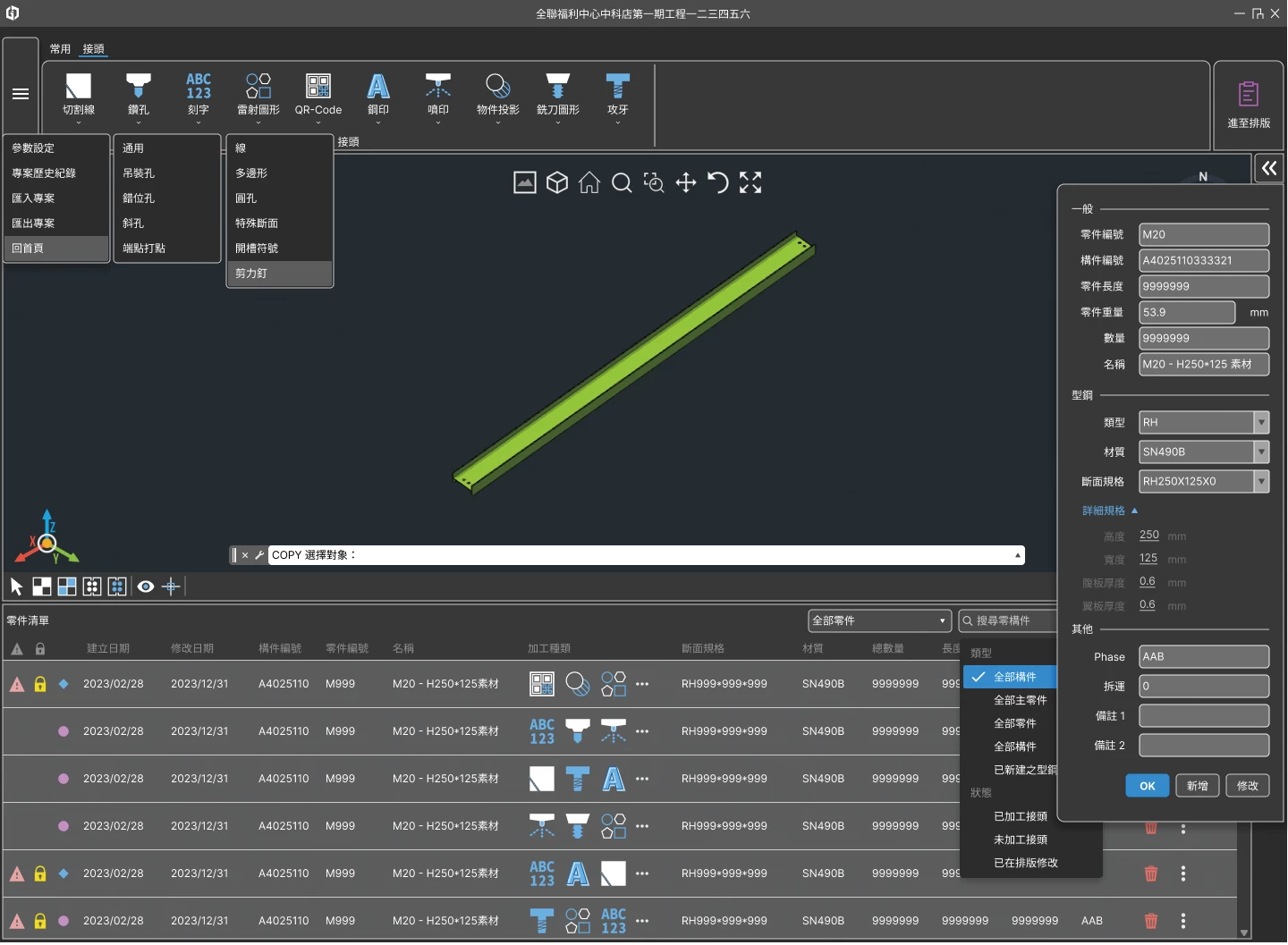The image size is (1288, 945).
Task: Open the QR-Code tool
Action: point(318,88)
